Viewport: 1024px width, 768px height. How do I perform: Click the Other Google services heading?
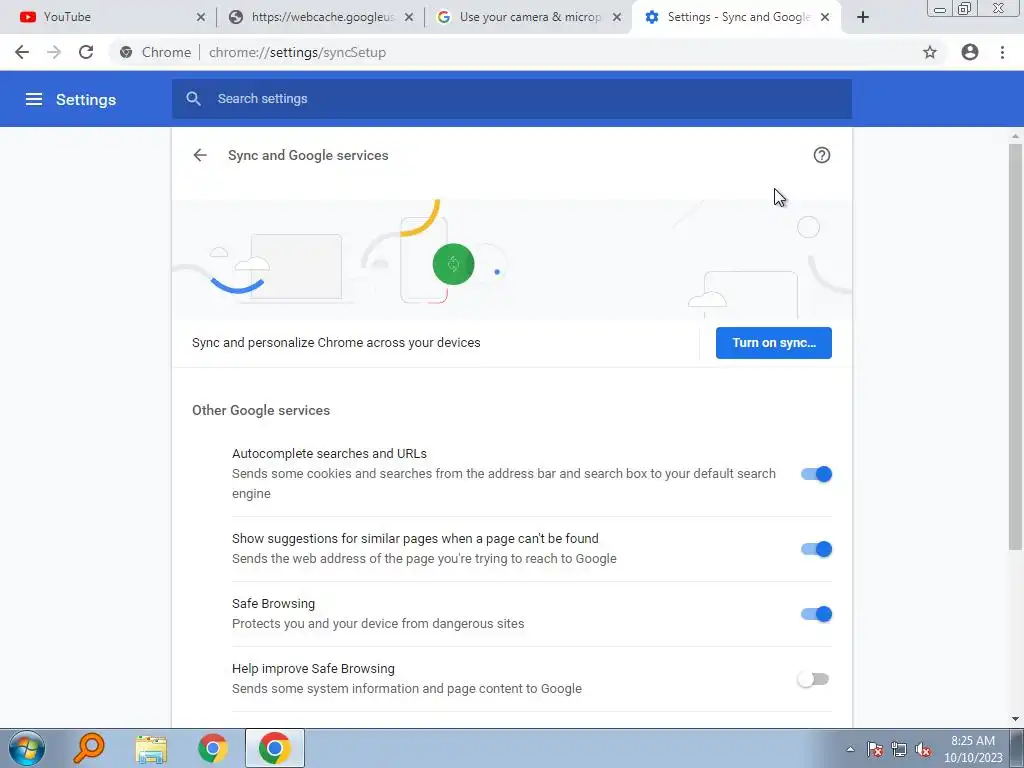point(261,410)
